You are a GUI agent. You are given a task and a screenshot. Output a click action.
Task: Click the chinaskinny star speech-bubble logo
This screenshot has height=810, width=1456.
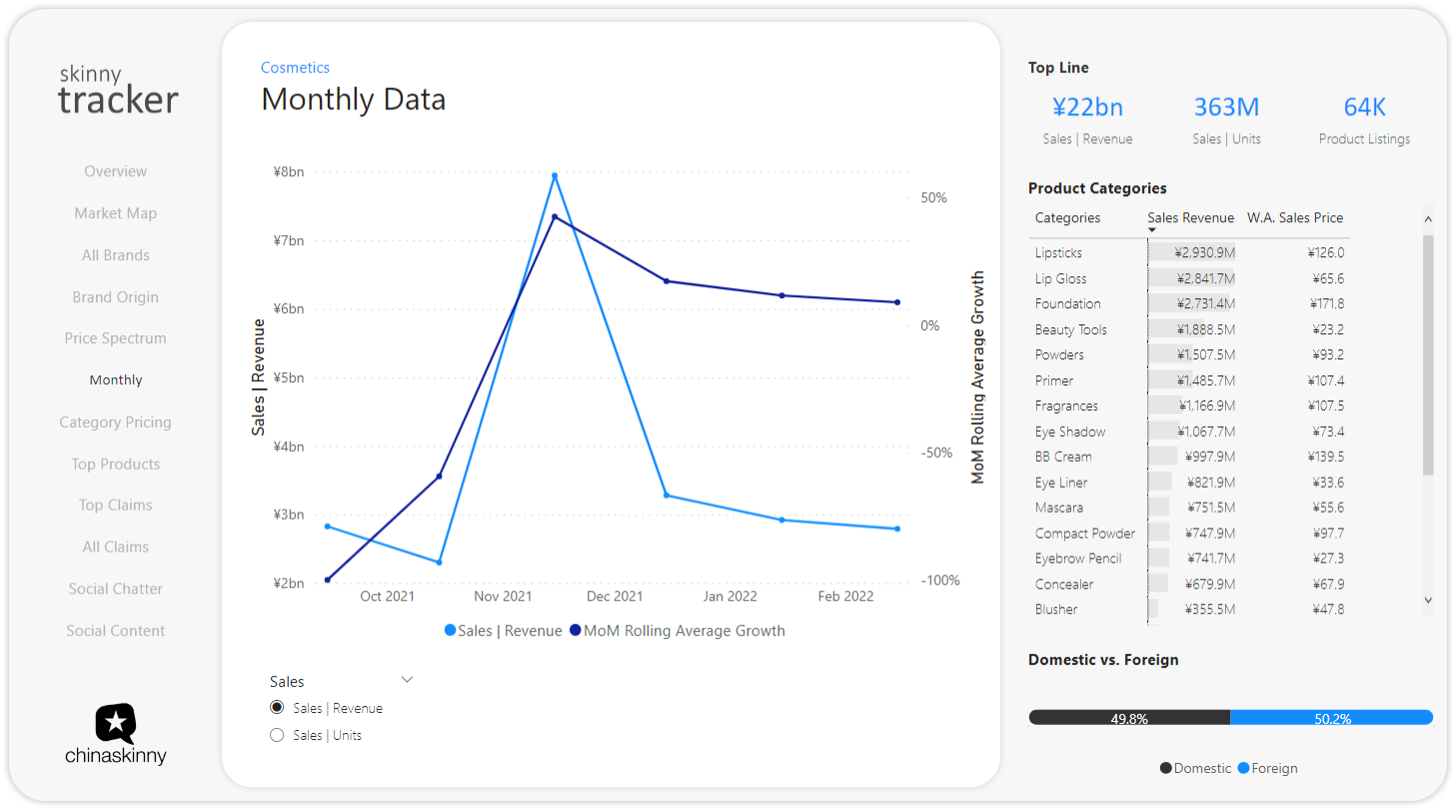(x=116, y=723)
